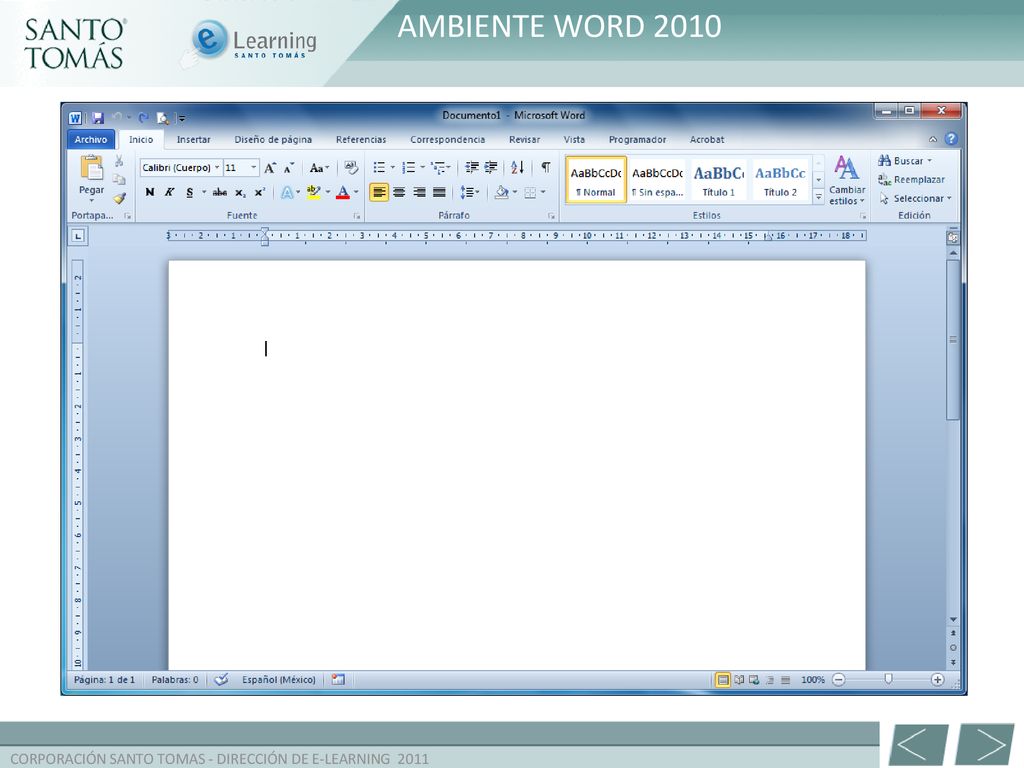Click the Superscript x² icon

click(259, 193)
